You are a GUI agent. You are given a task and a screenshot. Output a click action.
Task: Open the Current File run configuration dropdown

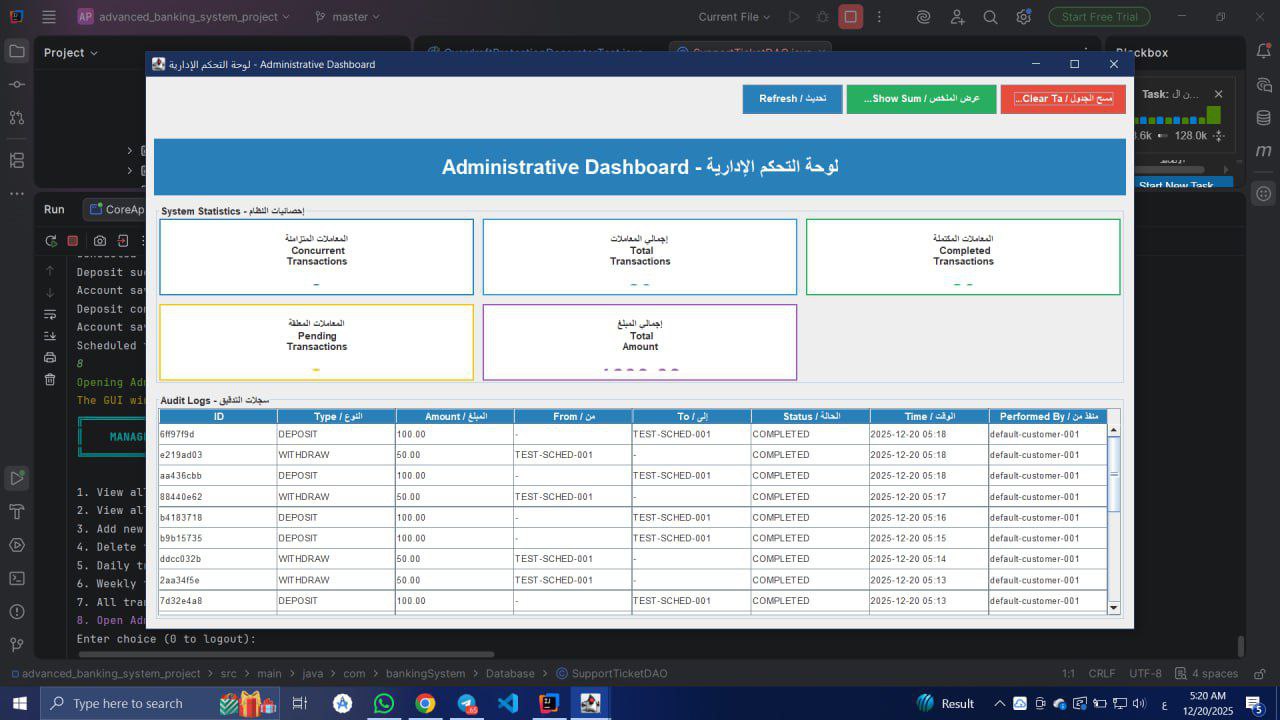[734, 17]
